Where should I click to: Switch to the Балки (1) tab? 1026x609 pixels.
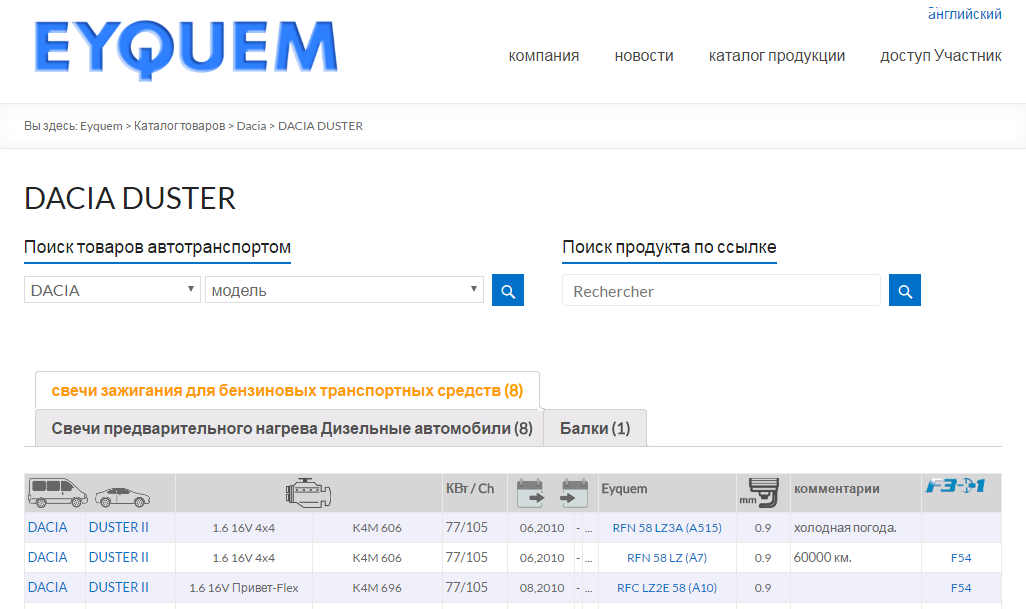595,428
